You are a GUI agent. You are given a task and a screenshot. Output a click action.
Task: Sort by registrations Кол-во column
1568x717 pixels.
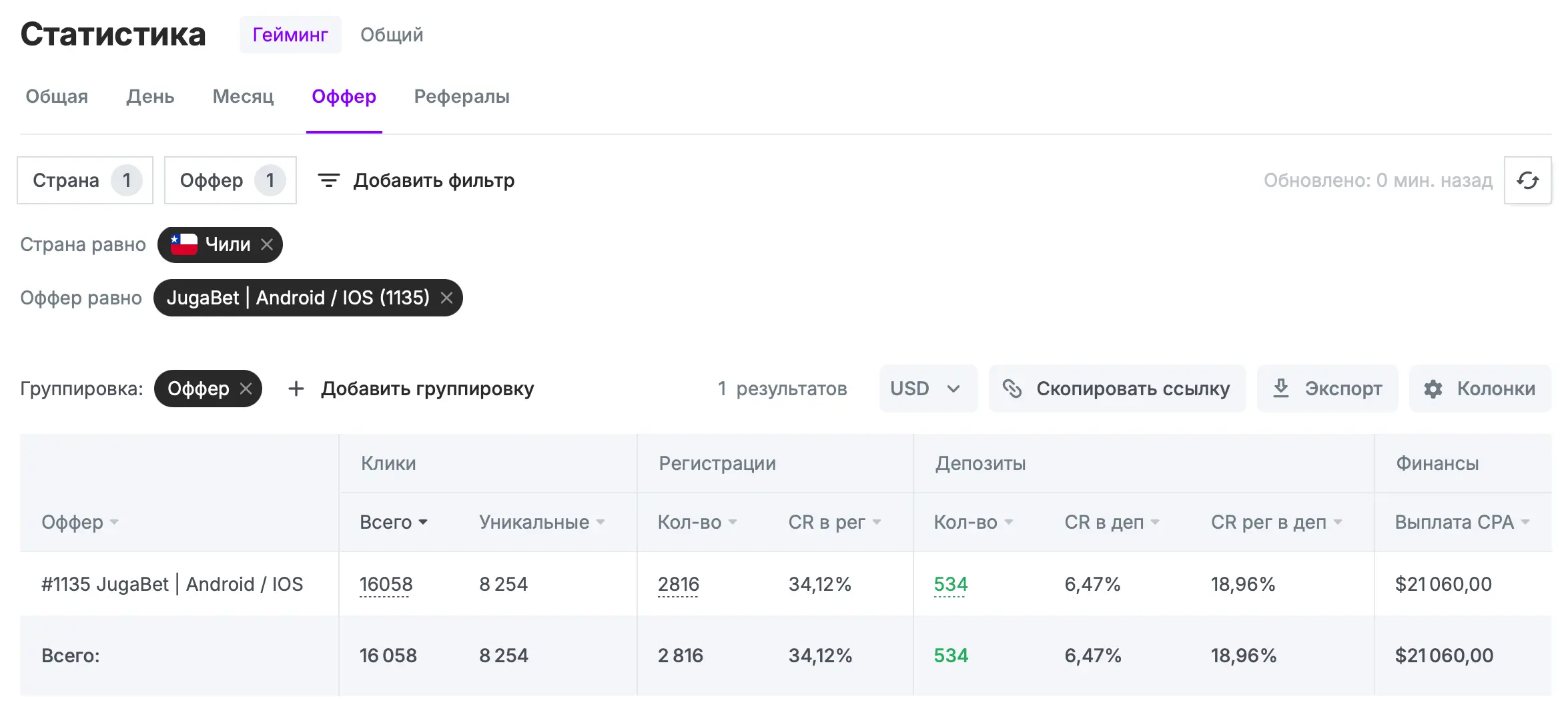point(697,522)
